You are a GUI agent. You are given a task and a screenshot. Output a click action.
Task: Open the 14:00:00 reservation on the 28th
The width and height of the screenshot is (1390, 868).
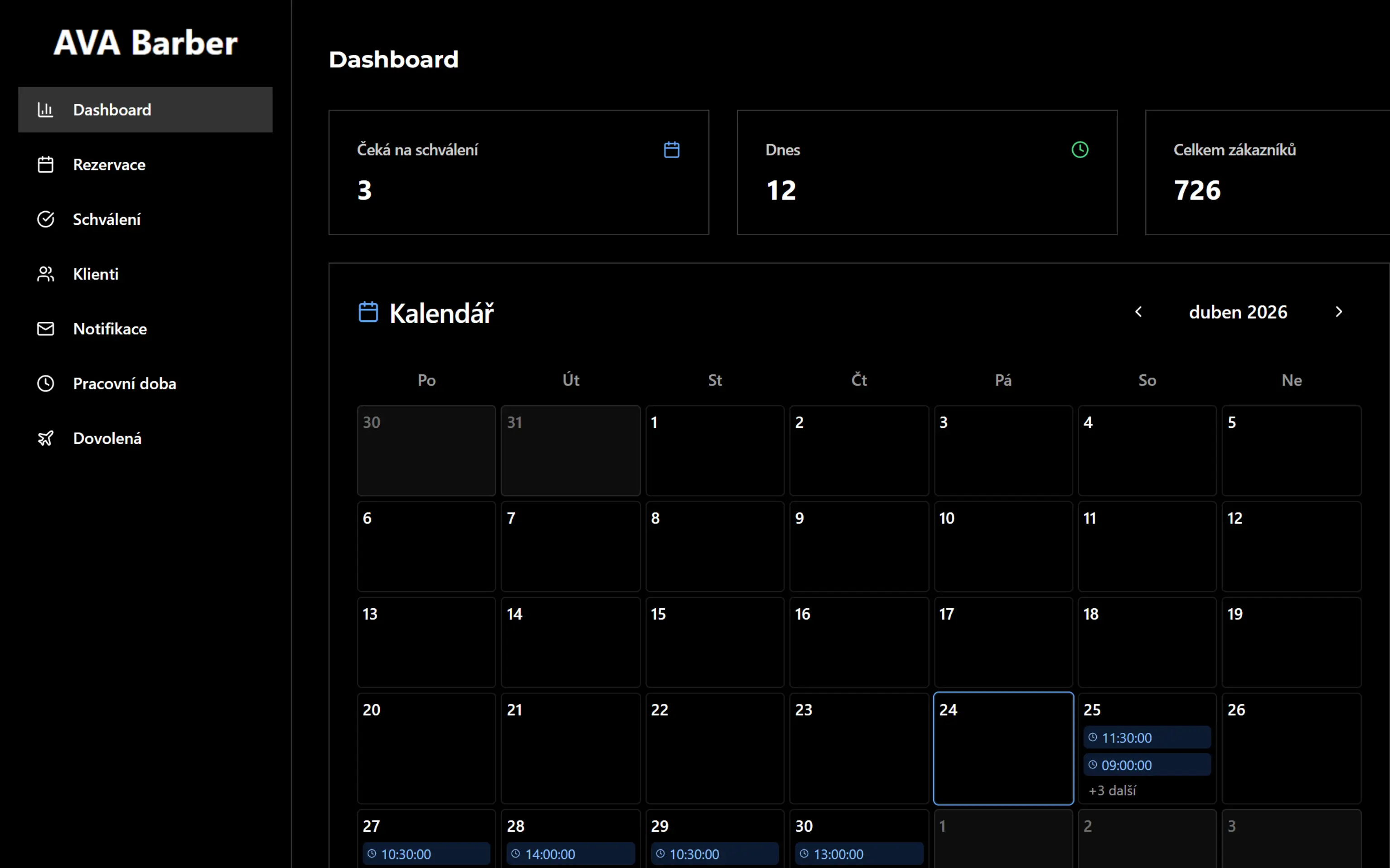[571, 853]
